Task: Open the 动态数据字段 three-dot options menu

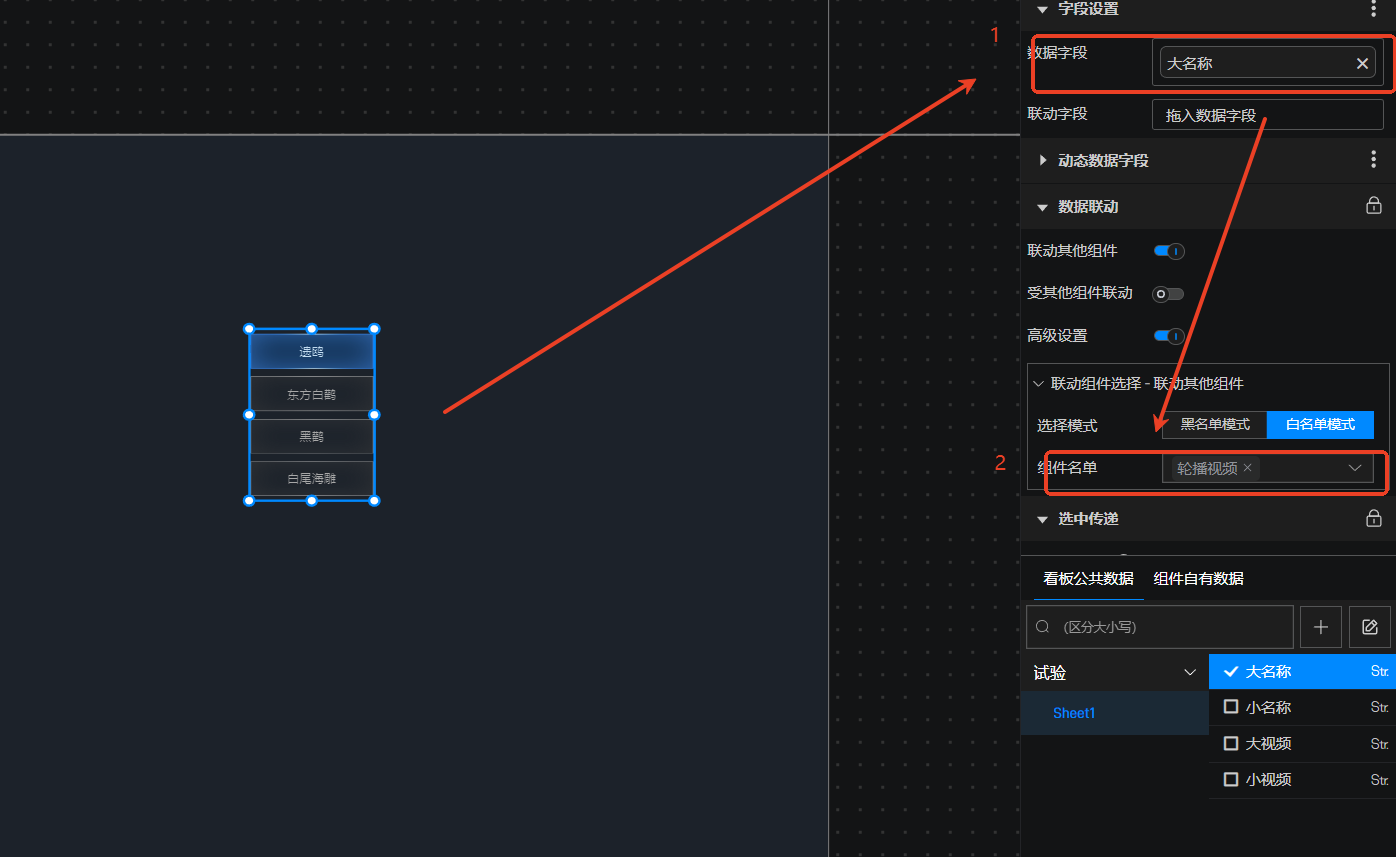Action: pyautogui.click(x=1373, y=160)
